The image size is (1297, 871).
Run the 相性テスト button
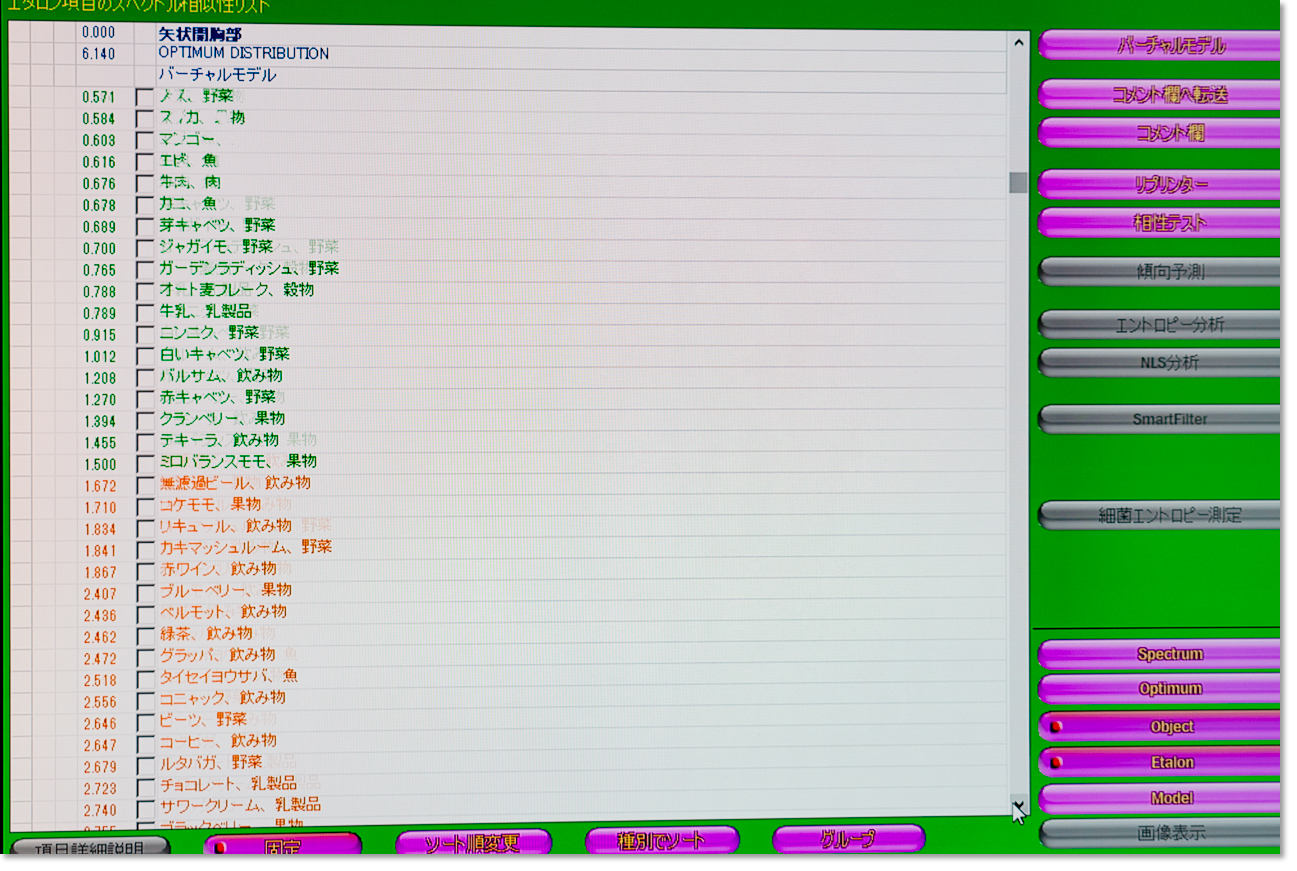(1160, 222)
